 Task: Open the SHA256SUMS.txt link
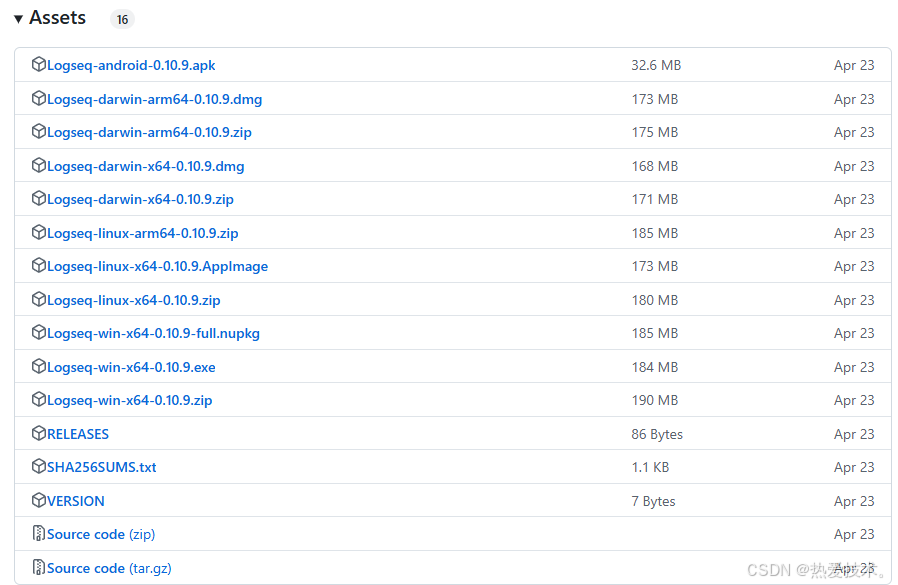pyautogui.click(x=101, y=468)
